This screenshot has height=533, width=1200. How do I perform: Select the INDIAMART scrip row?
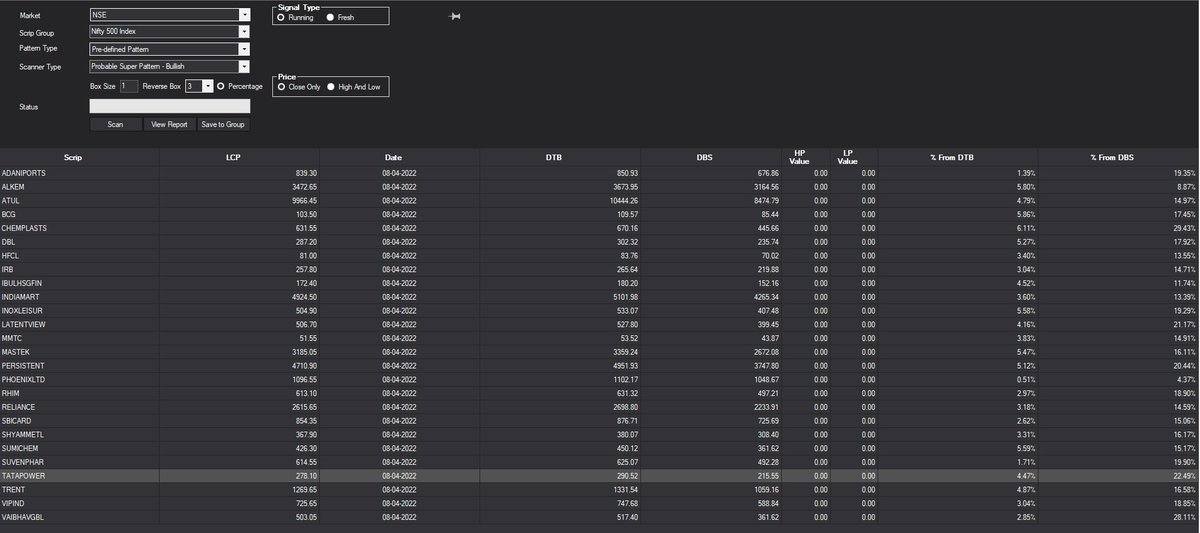click(600, 296)
